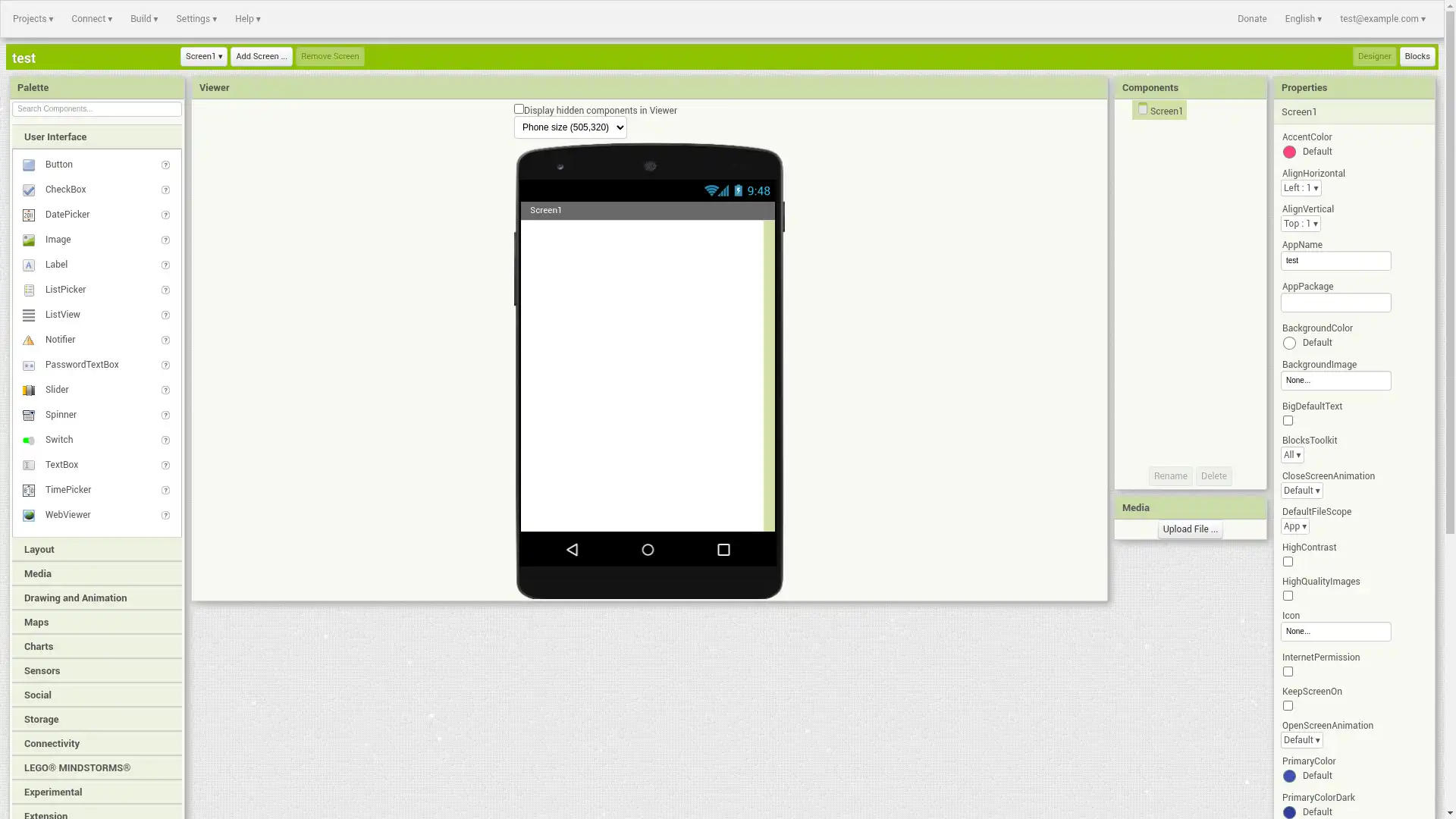This screenshot has height=819, width=1456.
Task: Click the Upload File button in Media
Action: (1190, 529)
